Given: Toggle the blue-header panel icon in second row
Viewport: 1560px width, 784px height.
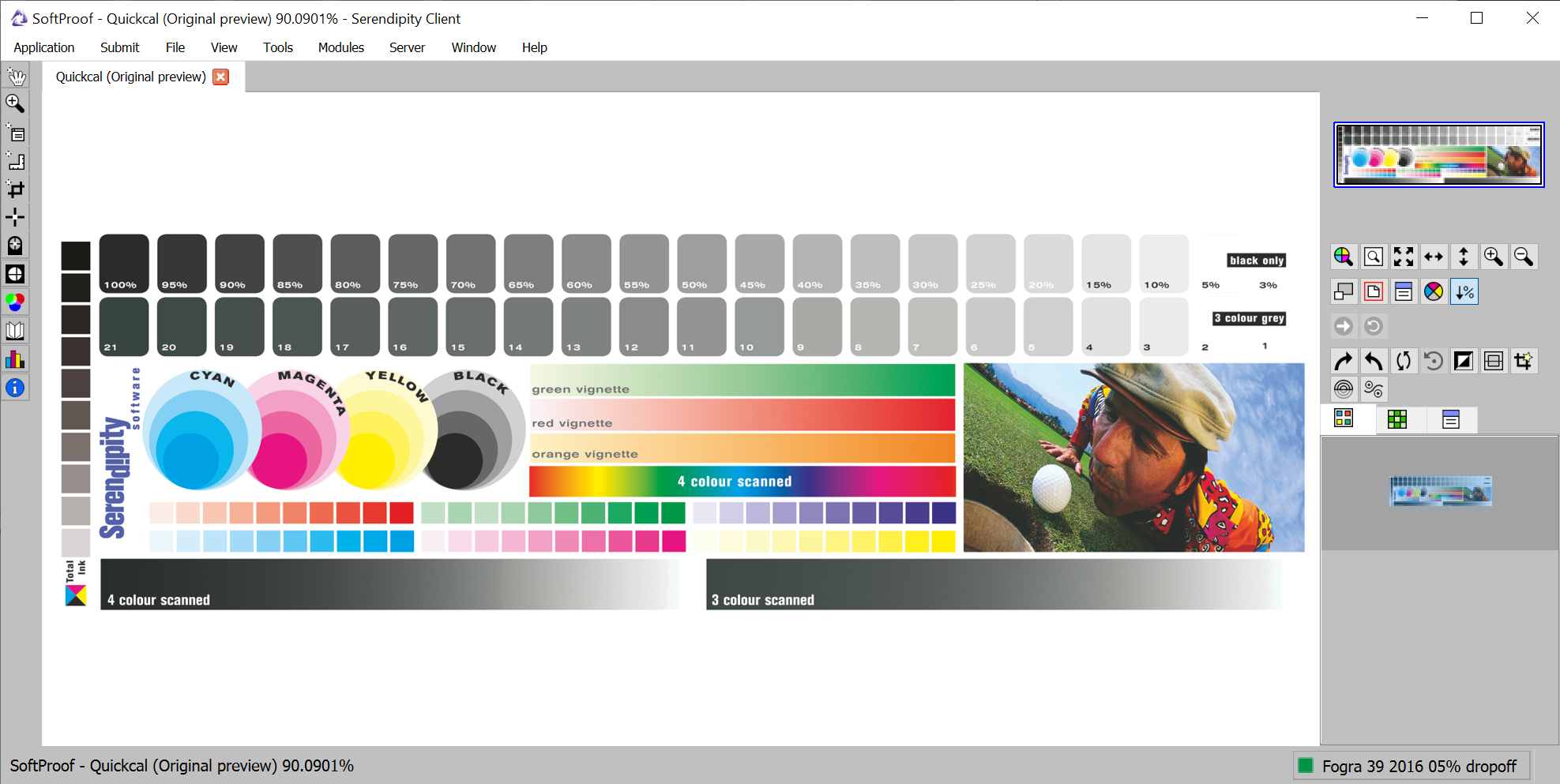Looking at the screenshot, I should click(x=1404, y=292).
